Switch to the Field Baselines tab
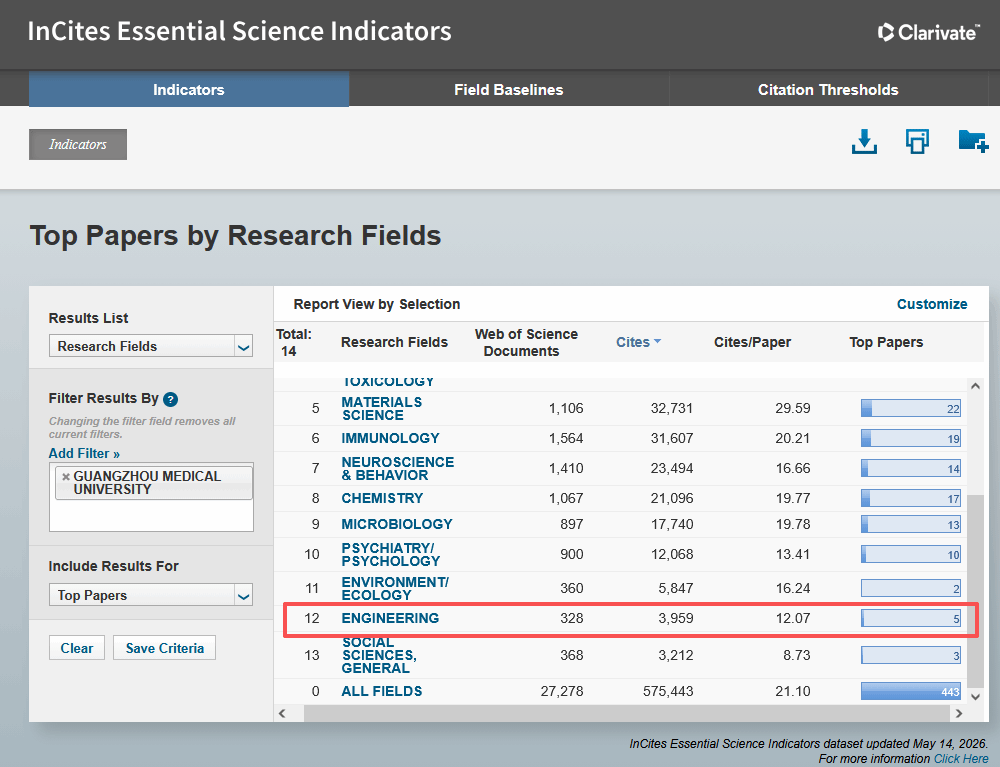 point(508,90)
